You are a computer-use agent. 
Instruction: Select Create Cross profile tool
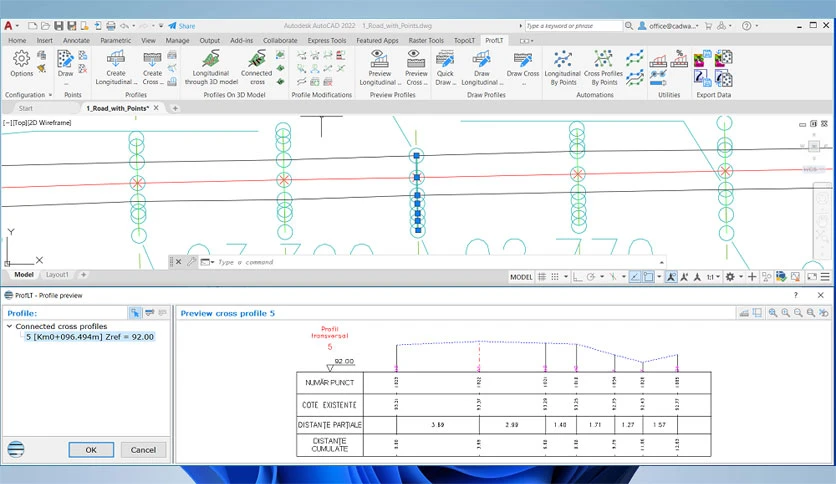tap(152, 68)
